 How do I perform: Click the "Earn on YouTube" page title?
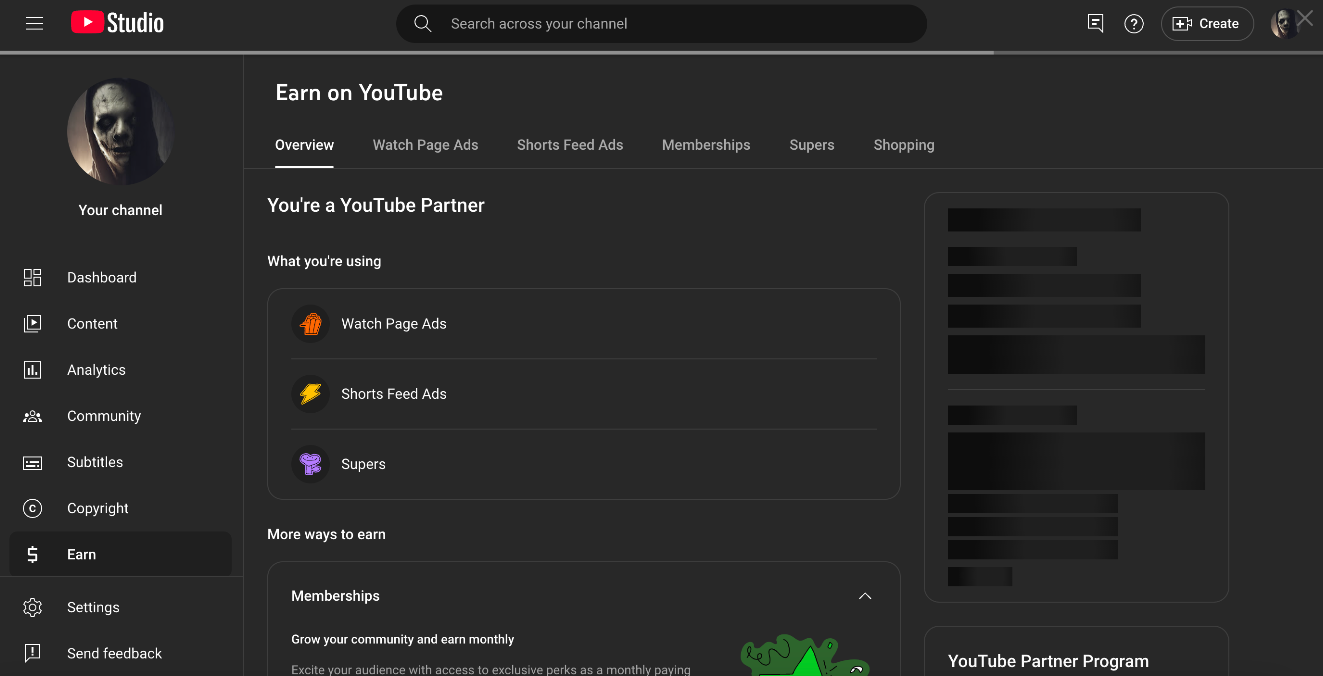pyautogui.click(x=359, y=93)
